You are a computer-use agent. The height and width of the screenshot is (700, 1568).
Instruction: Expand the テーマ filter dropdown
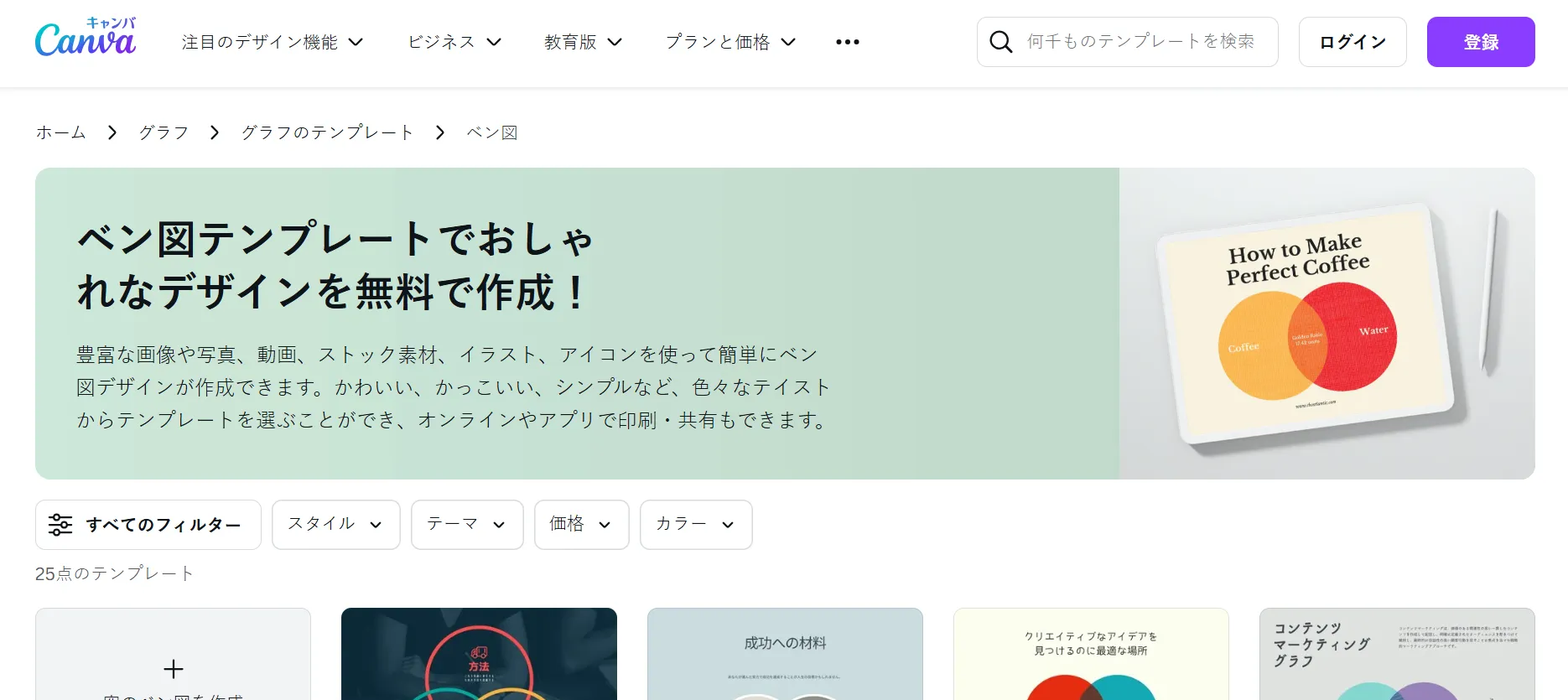[467, 525]
